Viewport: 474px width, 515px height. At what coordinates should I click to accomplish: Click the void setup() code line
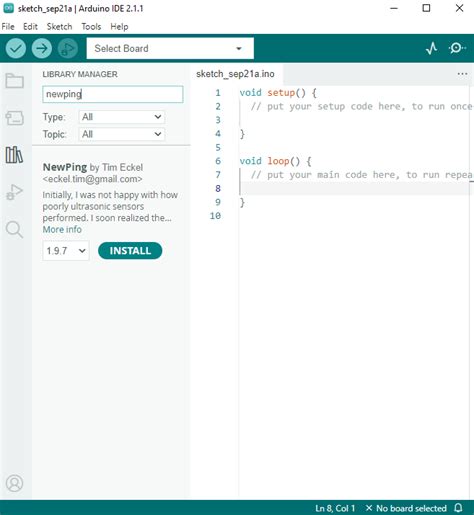coord(278,93)
